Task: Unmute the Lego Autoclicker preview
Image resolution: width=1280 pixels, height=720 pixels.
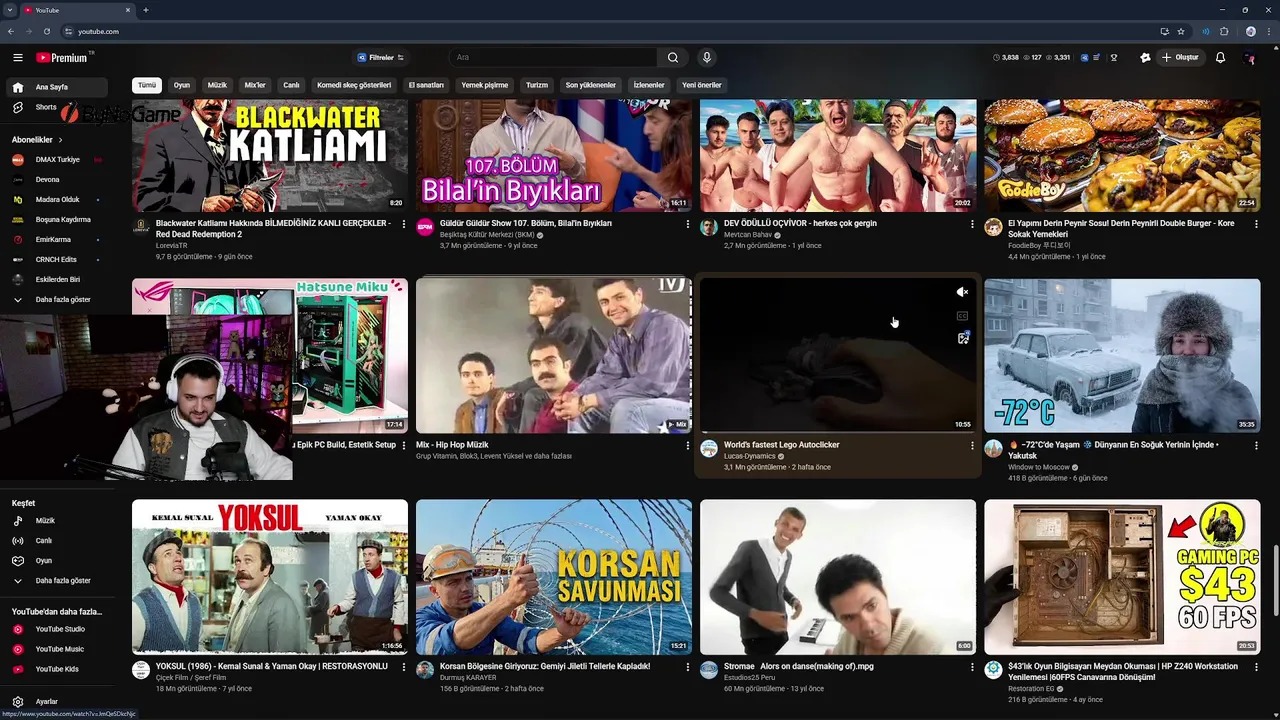Action: 962,292
